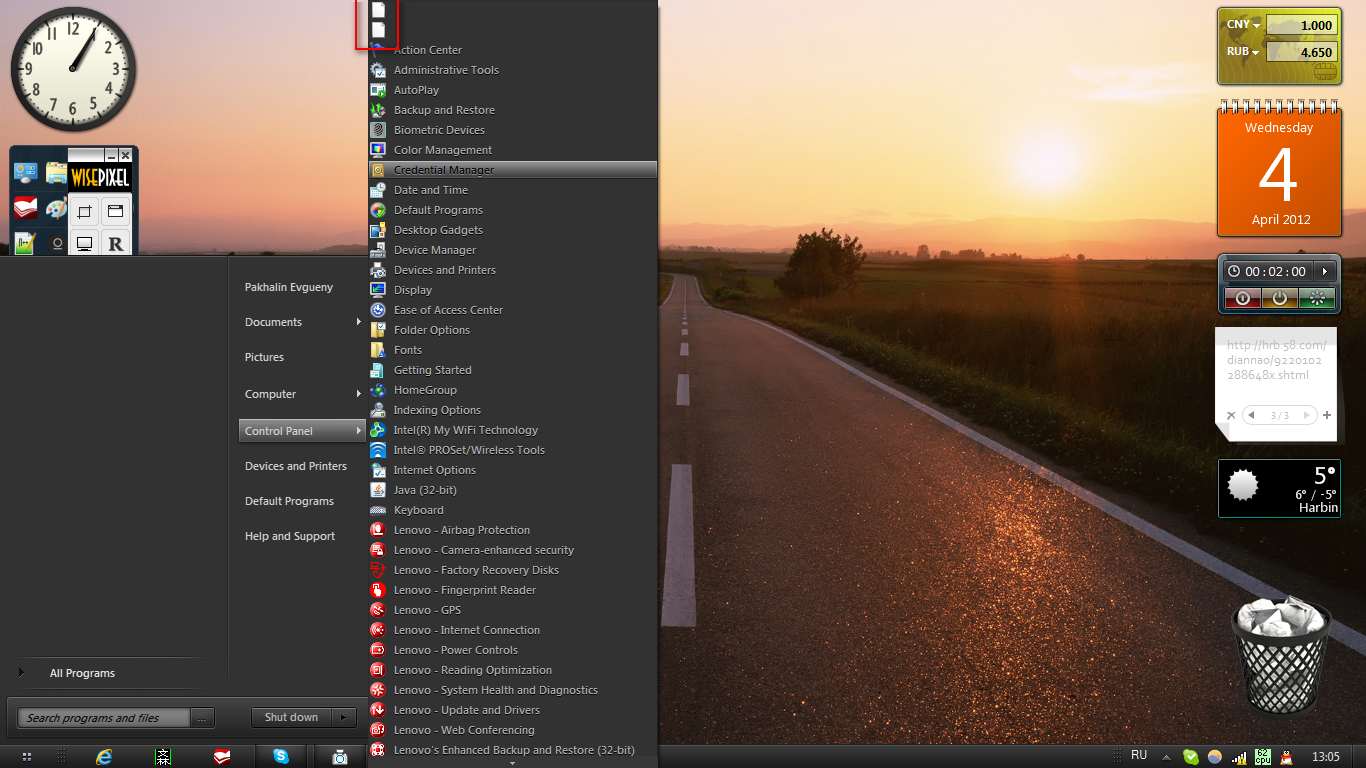Open Default Programs in Start menu
1366x768 pixels.
coord(289,501)
